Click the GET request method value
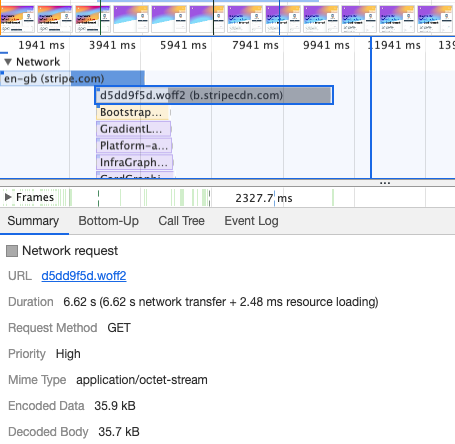Image resolution: width=455 pixels, height=444 pixels. pyautogui.click(x=119, y=328)
